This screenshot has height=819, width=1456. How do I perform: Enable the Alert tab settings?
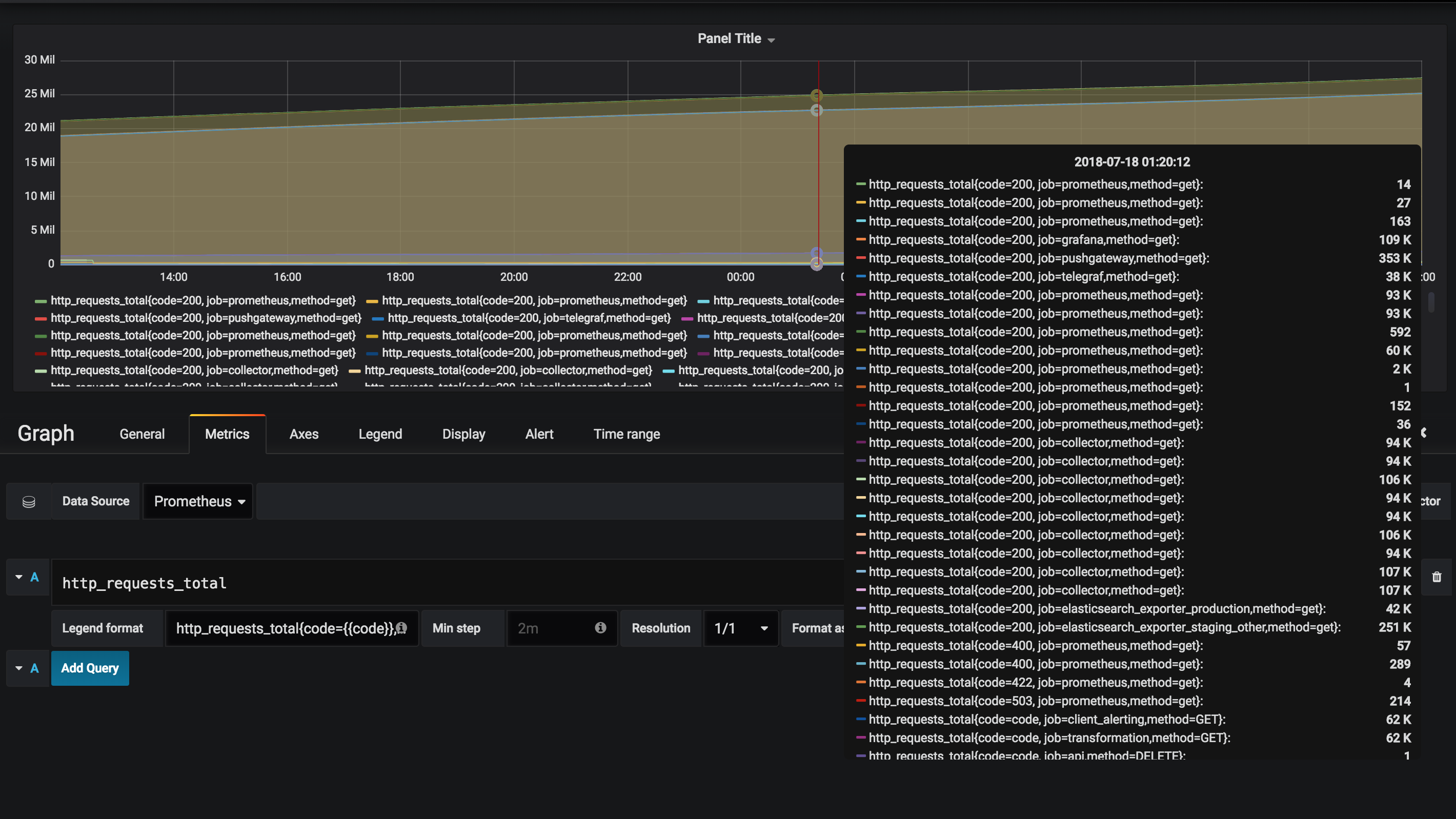[539, 434]
